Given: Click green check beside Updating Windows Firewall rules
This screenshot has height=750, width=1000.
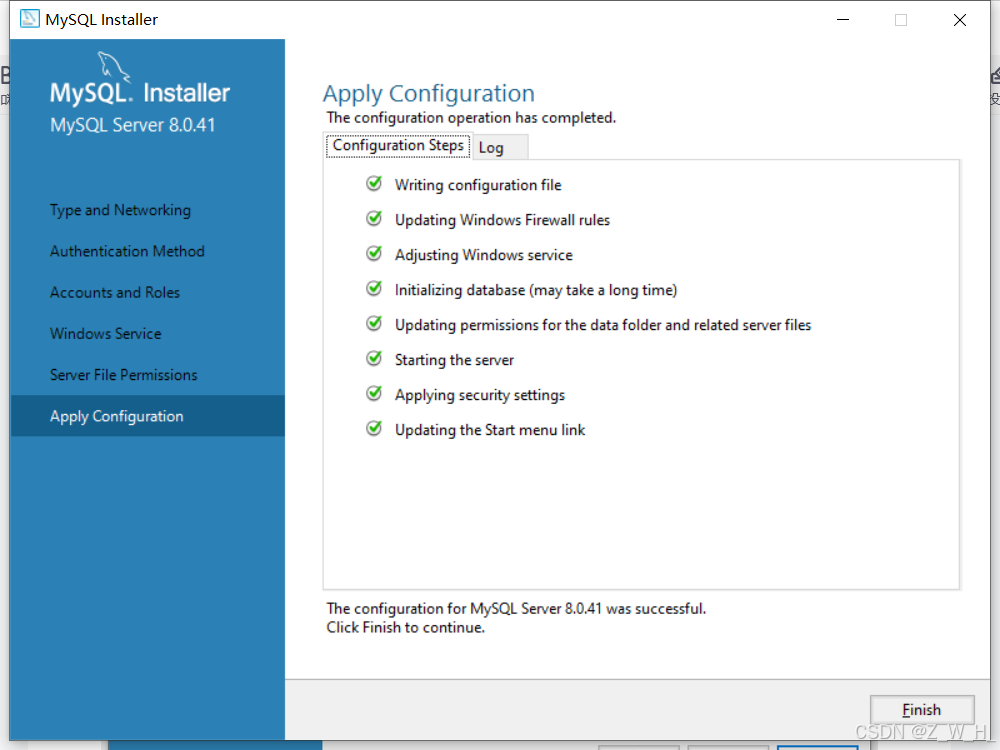Looking at the screenshot, I should coord(374,219).
